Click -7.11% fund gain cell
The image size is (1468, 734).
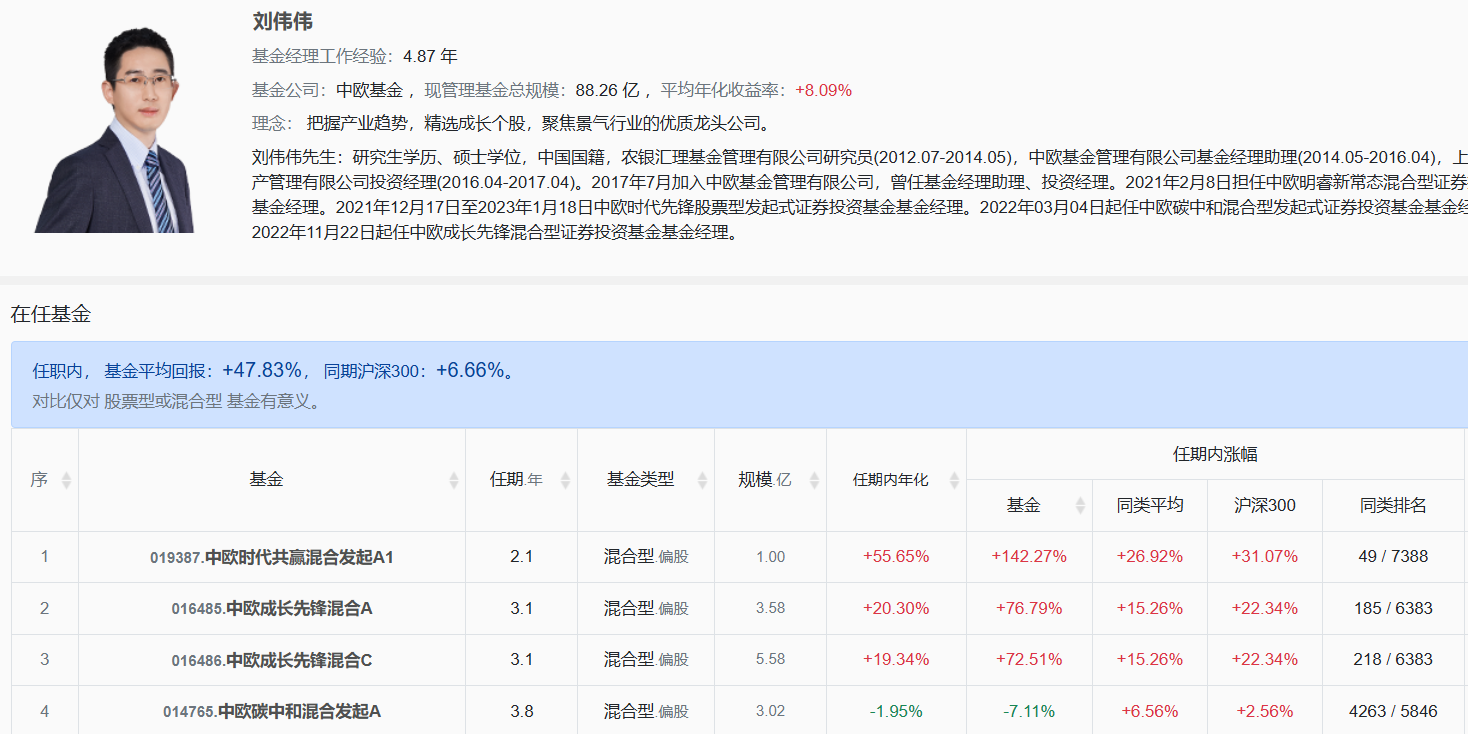[x=1029, y=711]
